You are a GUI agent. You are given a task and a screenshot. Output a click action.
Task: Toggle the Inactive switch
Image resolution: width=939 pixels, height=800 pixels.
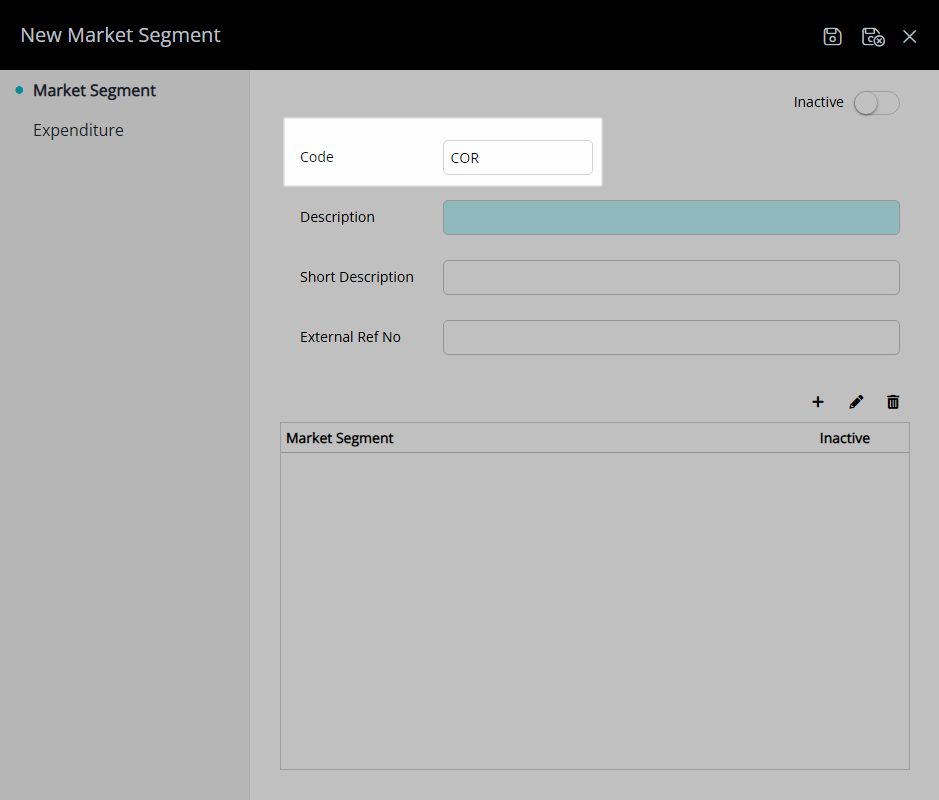pos(877,103)
